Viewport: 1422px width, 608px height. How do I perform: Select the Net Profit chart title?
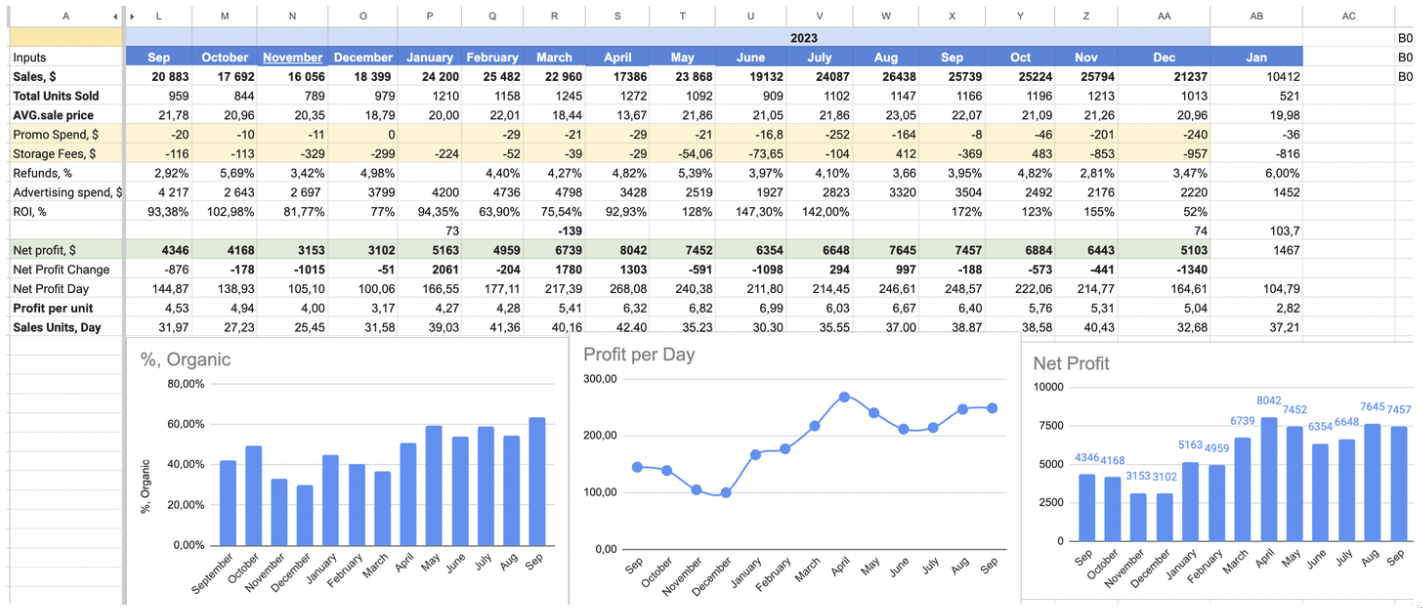1071,364
